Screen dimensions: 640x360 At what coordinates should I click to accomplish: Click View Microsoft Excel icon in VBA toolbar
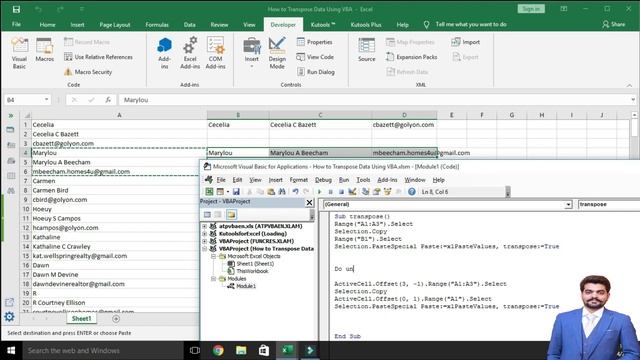point(209,191)
